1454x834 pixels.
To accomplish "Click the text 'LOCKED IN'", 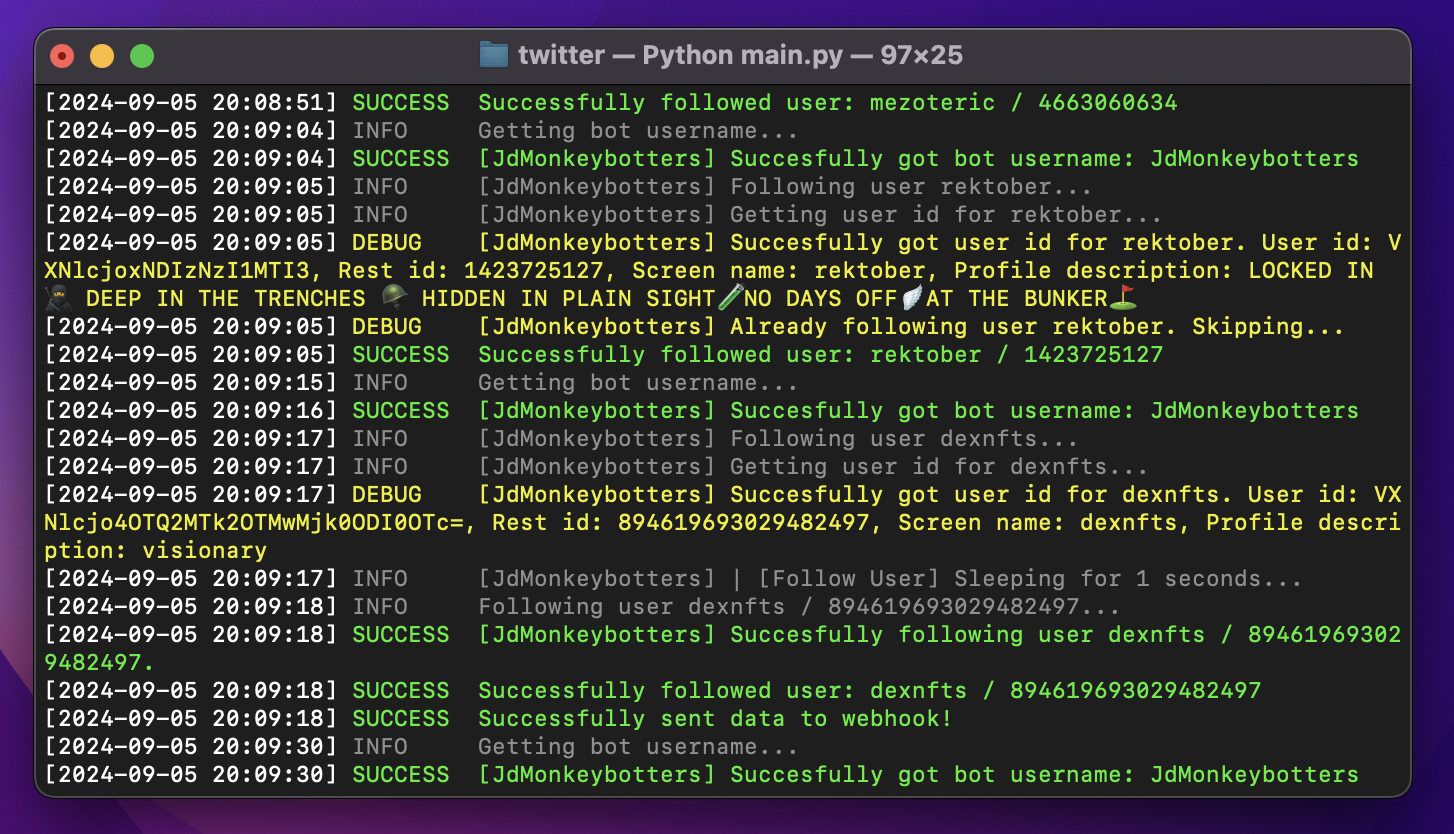I will coord(1311,270).
